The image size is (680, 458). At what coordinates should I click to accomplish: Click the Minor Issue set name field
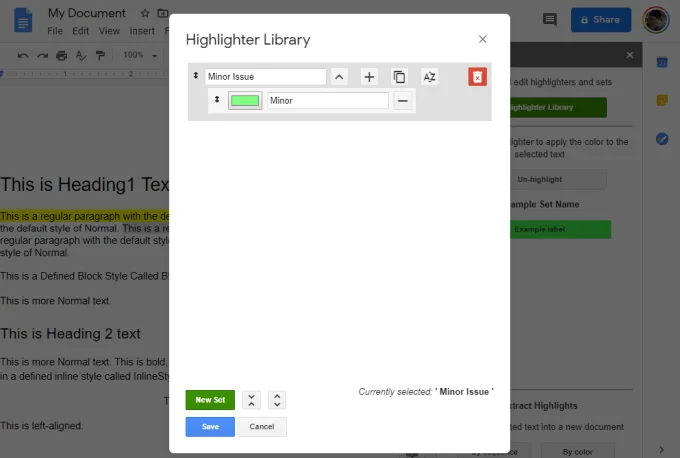tap(265, 77)
